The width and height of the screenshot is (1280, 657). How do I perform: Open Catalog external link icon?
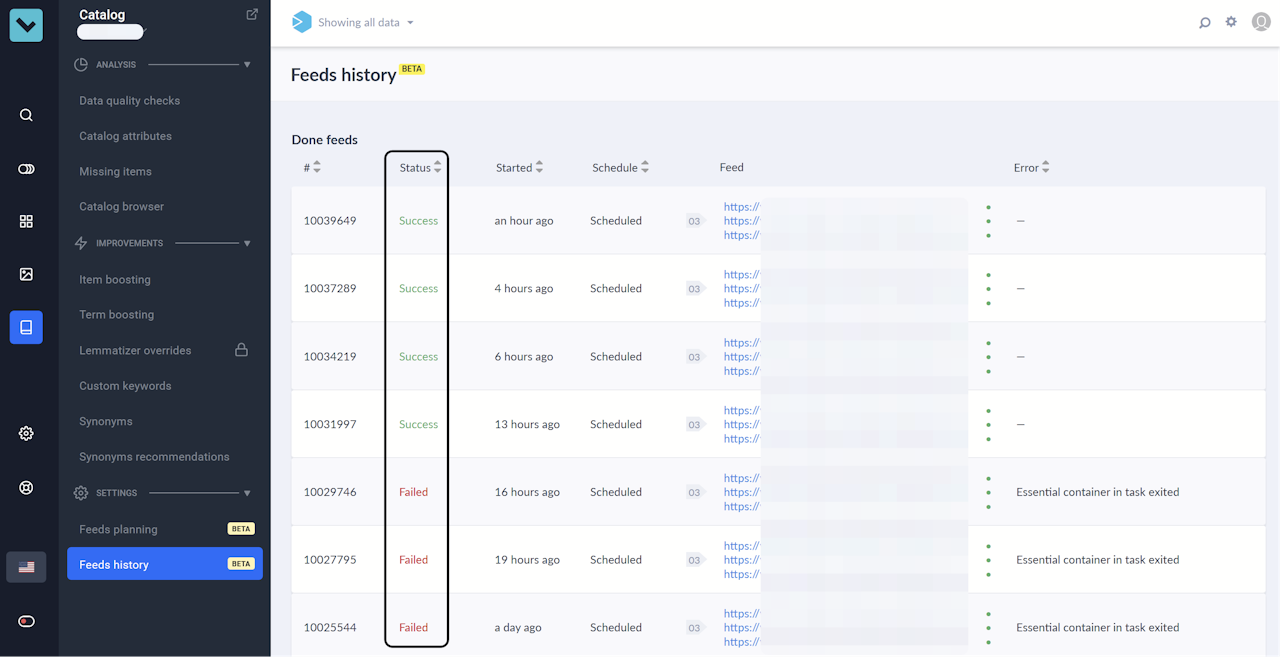(x=252, y=14)
